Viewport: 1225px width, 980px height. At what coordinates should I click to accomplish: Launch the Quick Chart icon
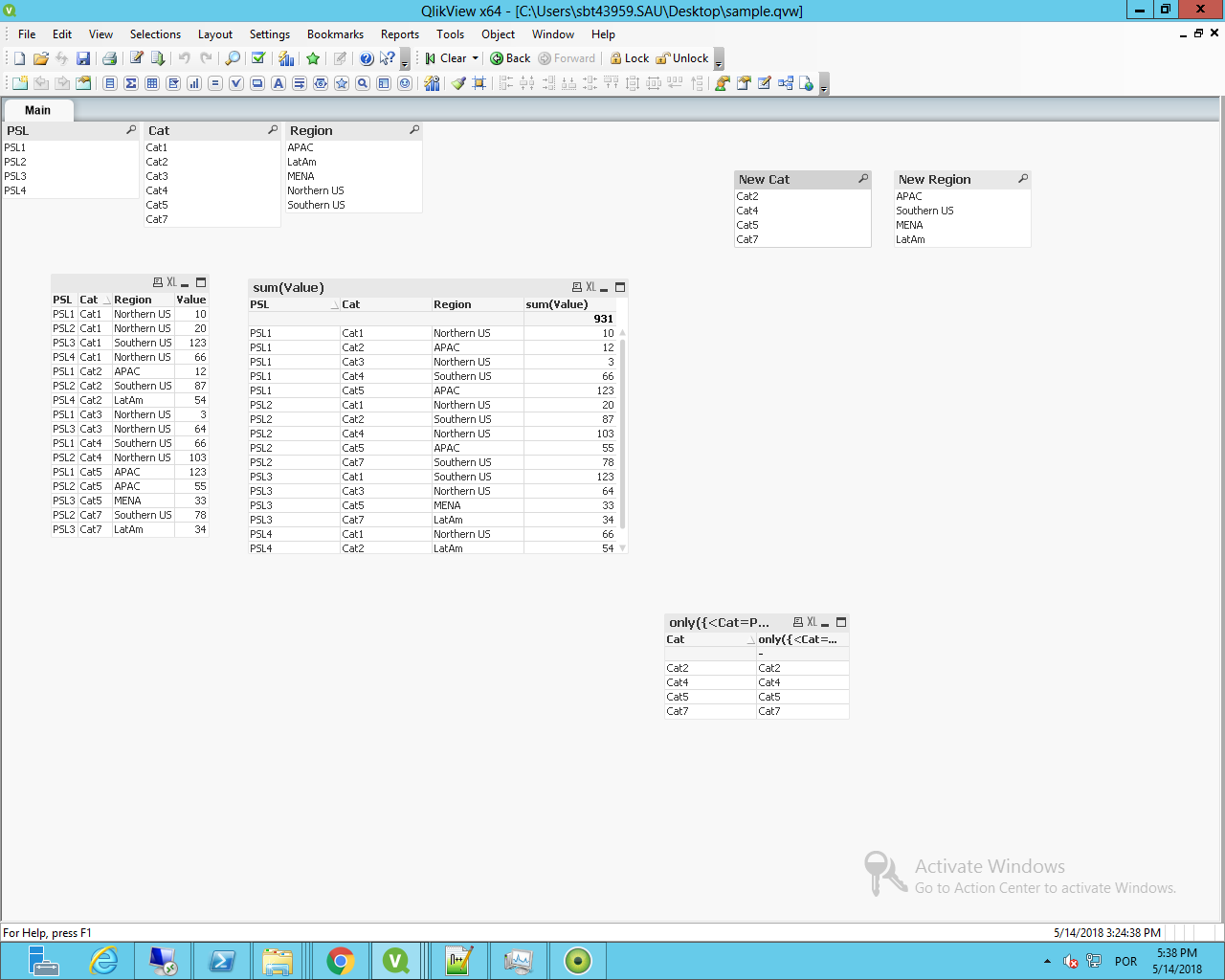coord(286,58)
